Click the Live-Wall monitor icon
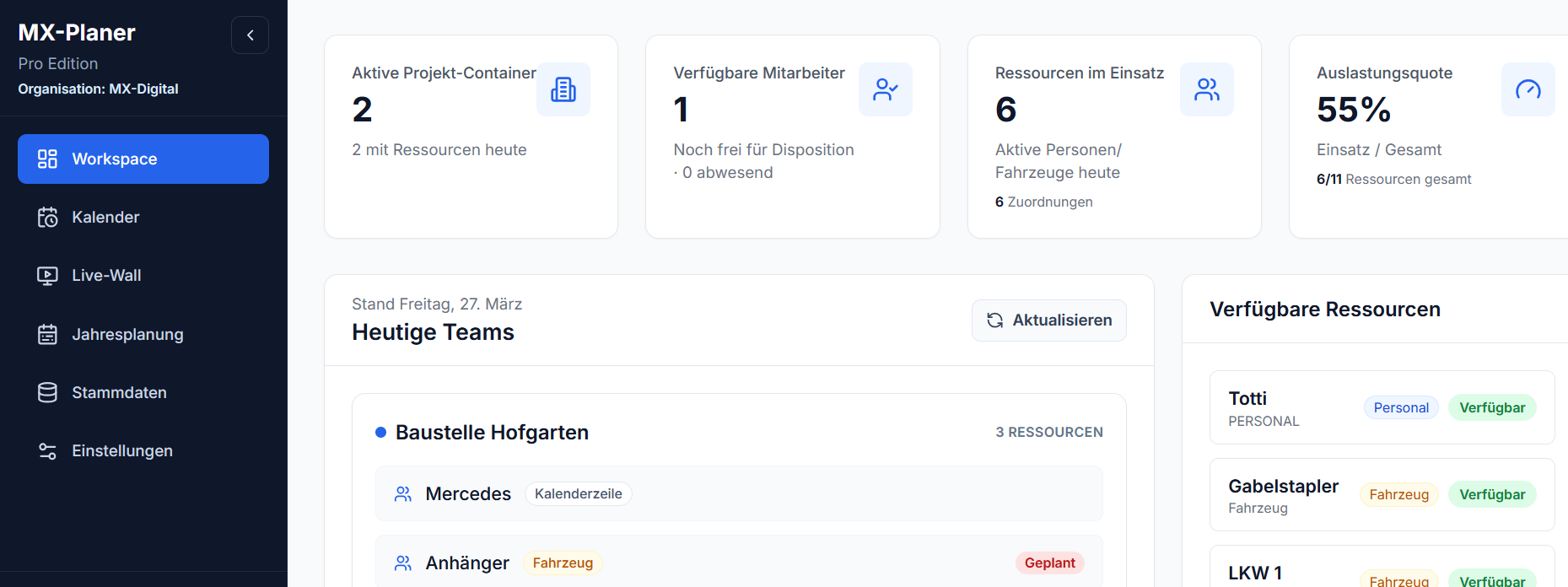The image size is (1568, 587). (x=47, y=276)
